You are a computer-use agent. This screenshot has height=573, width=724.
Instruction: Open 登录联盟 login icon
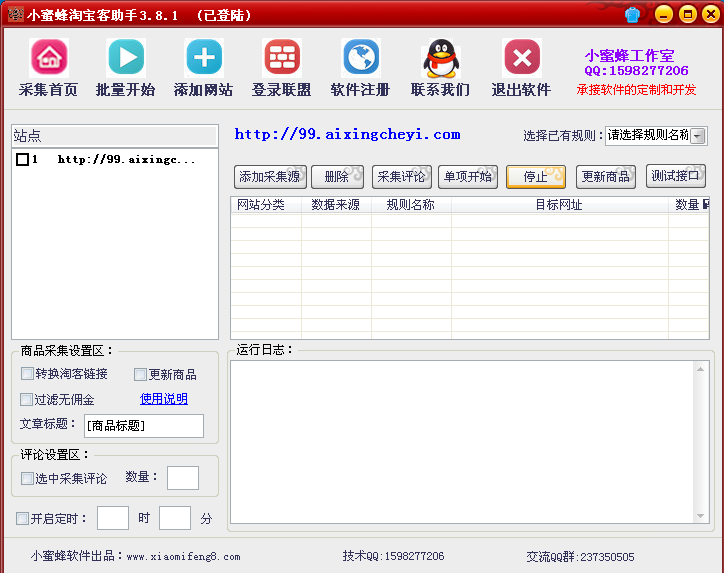281,58
